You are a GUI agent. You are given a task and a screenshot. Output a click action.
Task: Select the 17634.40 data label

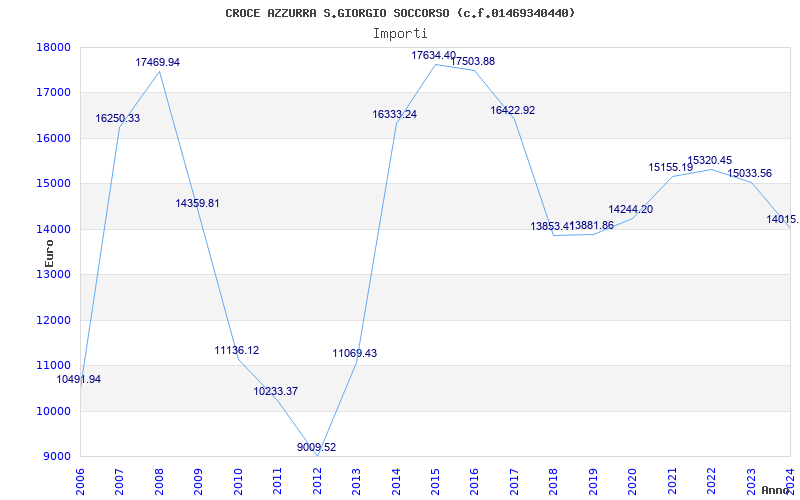pyautogui.click(x=434, y=55)
